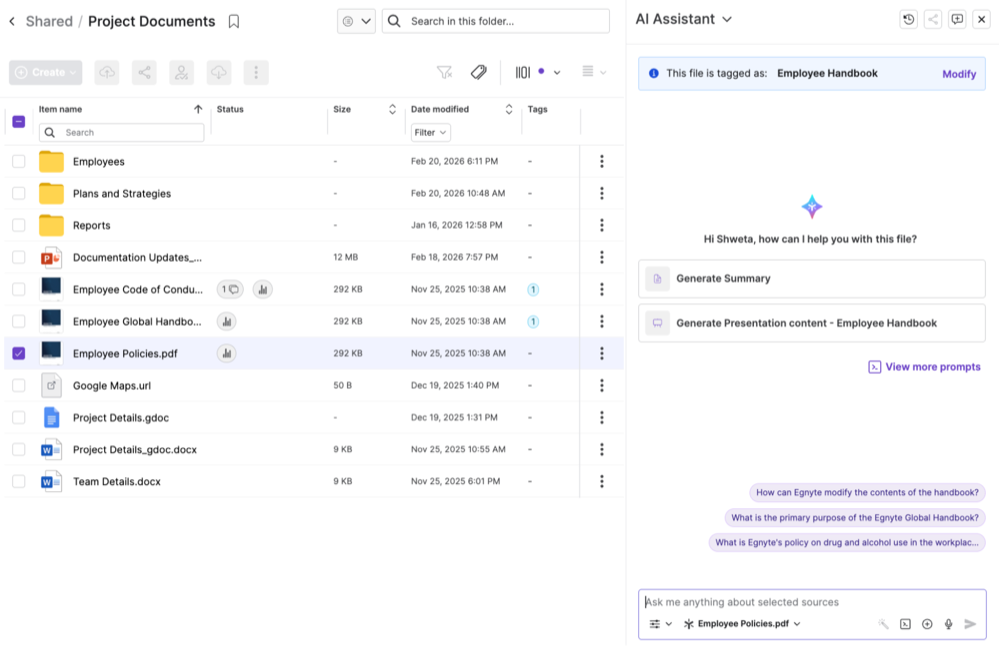Click Modify link for the file tag

[x=958, y=74]
